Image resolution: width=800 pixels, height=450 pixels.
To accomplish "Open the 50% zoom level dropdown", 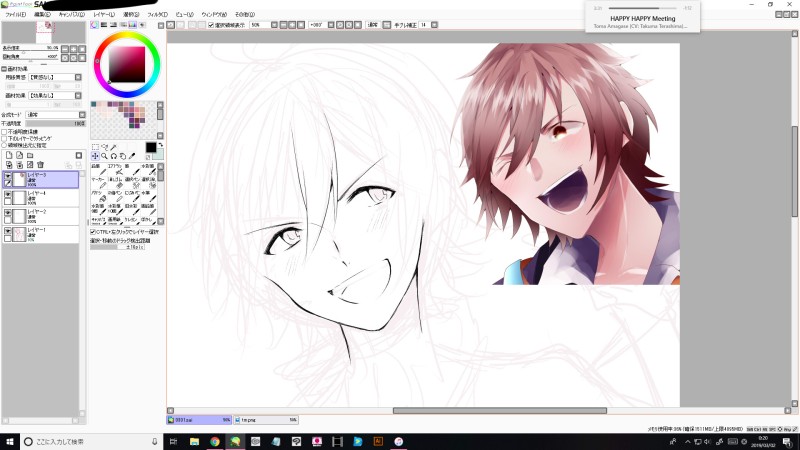I will pos(274,24).
